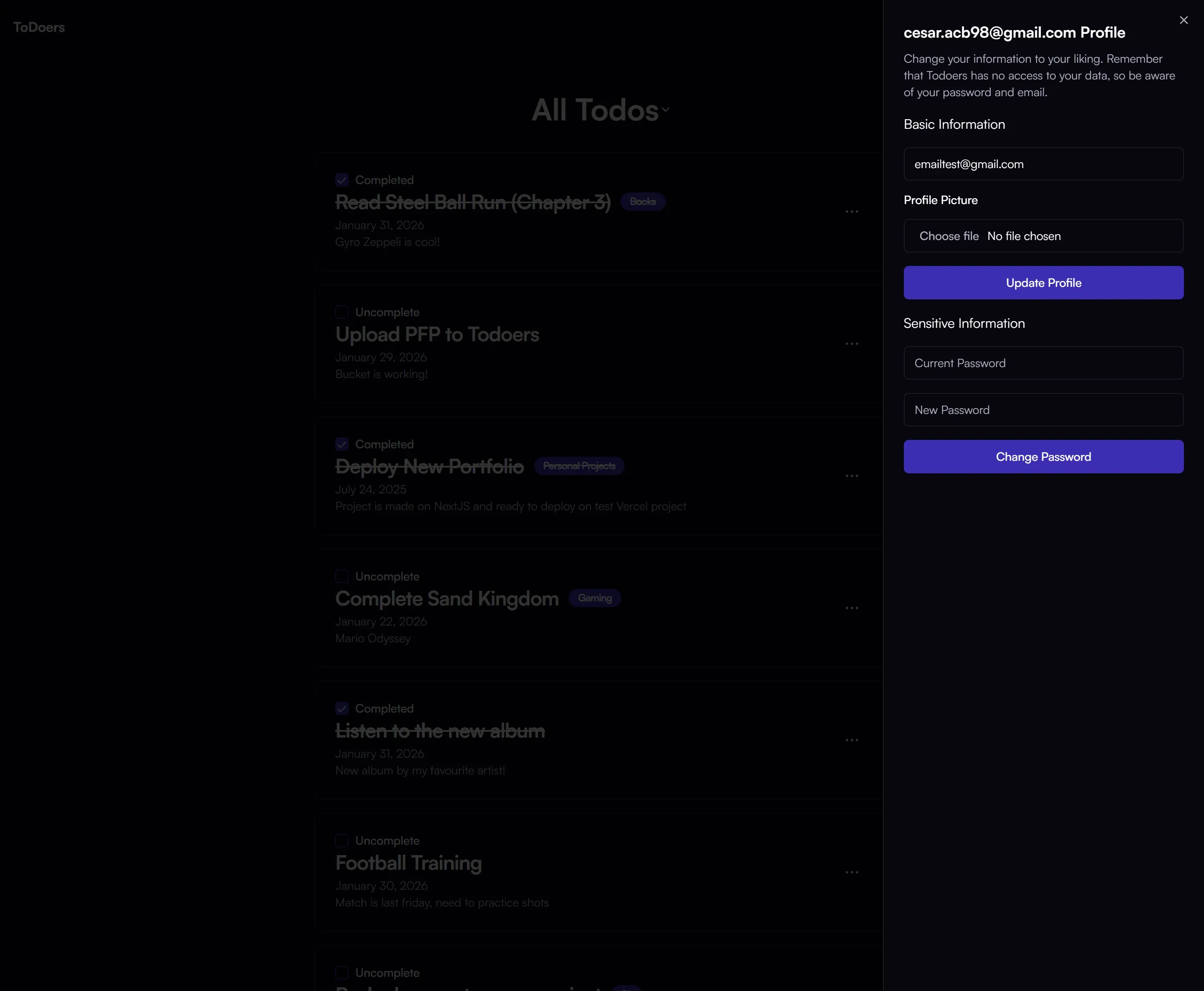Uncheck the Deploy New Portfolio checkbox
This screenshot has width=1204, height=991.
tap(342, 444)
